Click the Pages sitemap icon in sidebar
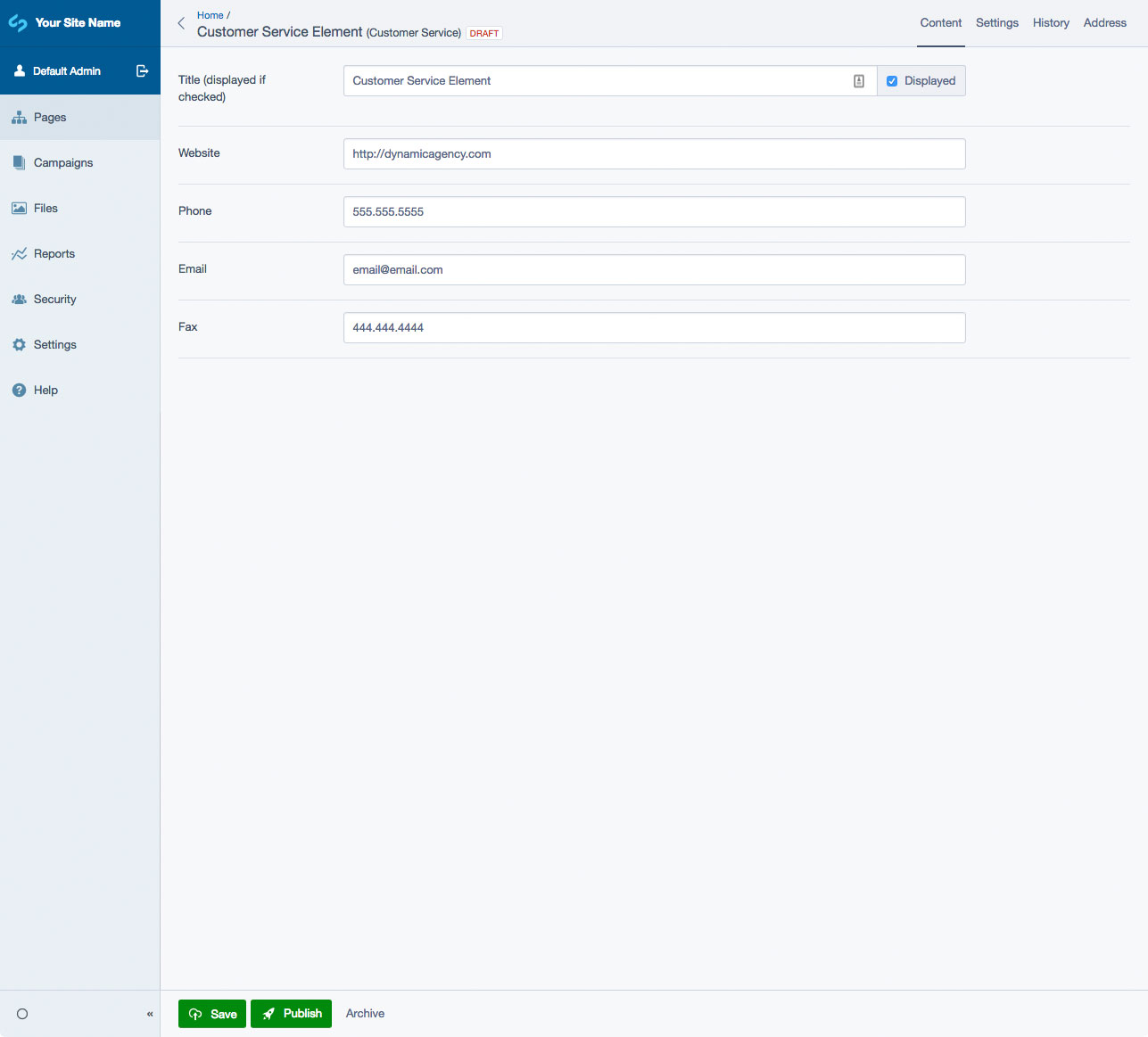Image resolution: width=1148 pixels, height=1037 pixels. (x=19, y=118)
